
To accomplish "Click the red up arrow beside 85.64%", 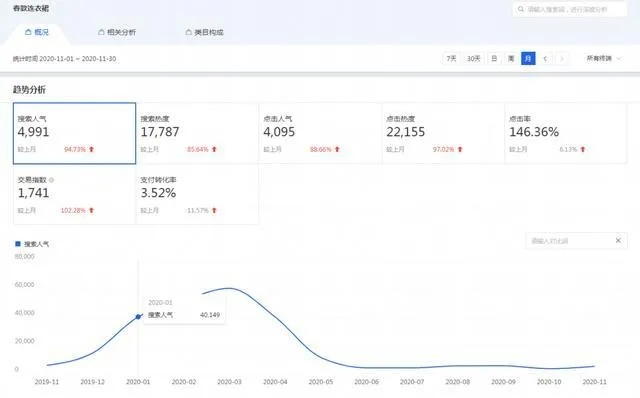I will [214, 149].
